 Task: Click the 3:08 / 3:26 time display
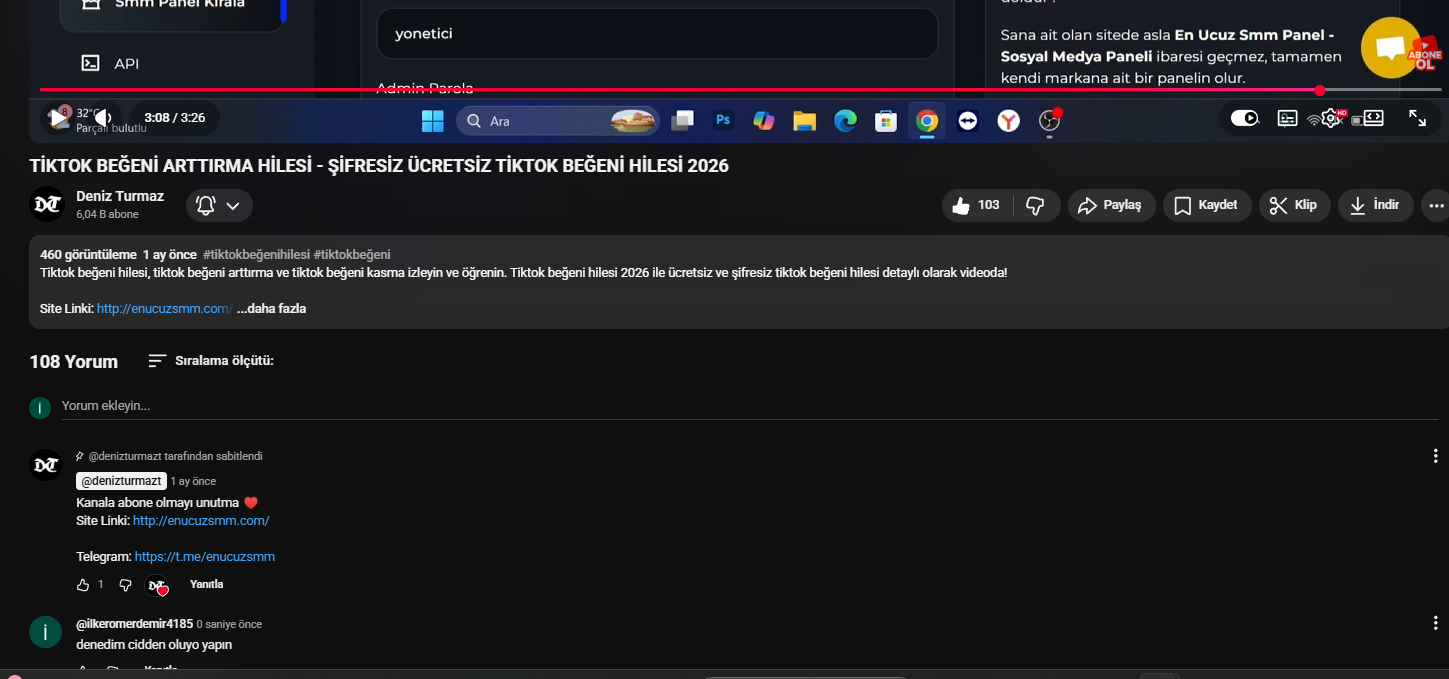(x=175, y=118)
